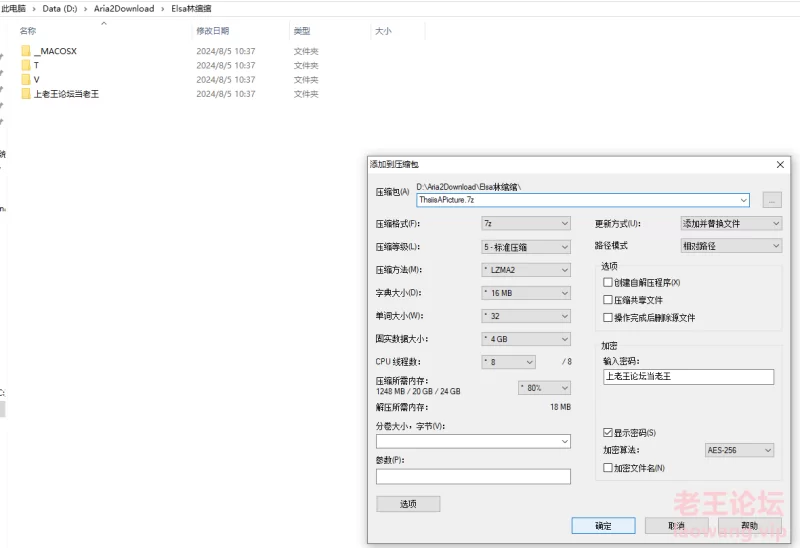The image size is (800, 548).
Task: Select the 上老王论坛当老王 folder icon
Action: pos(26,94)
